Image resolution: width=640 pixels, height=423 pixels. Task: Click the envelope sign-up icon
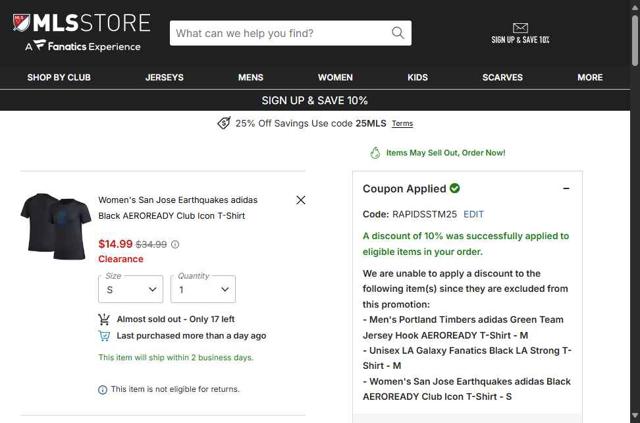click(520, 28)
